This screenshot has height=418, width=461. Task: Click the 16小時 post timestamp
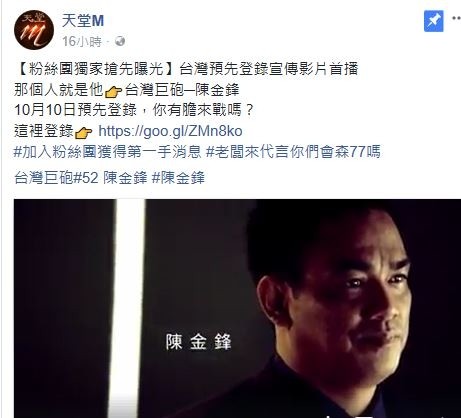coord(82,41)
